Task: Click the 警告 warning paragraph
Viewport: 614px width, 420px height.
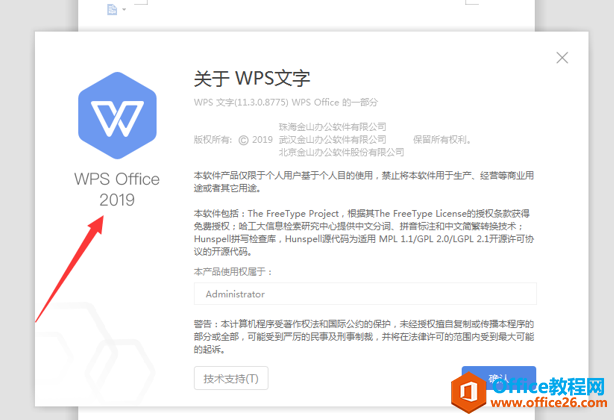Action: coord(364,337)
